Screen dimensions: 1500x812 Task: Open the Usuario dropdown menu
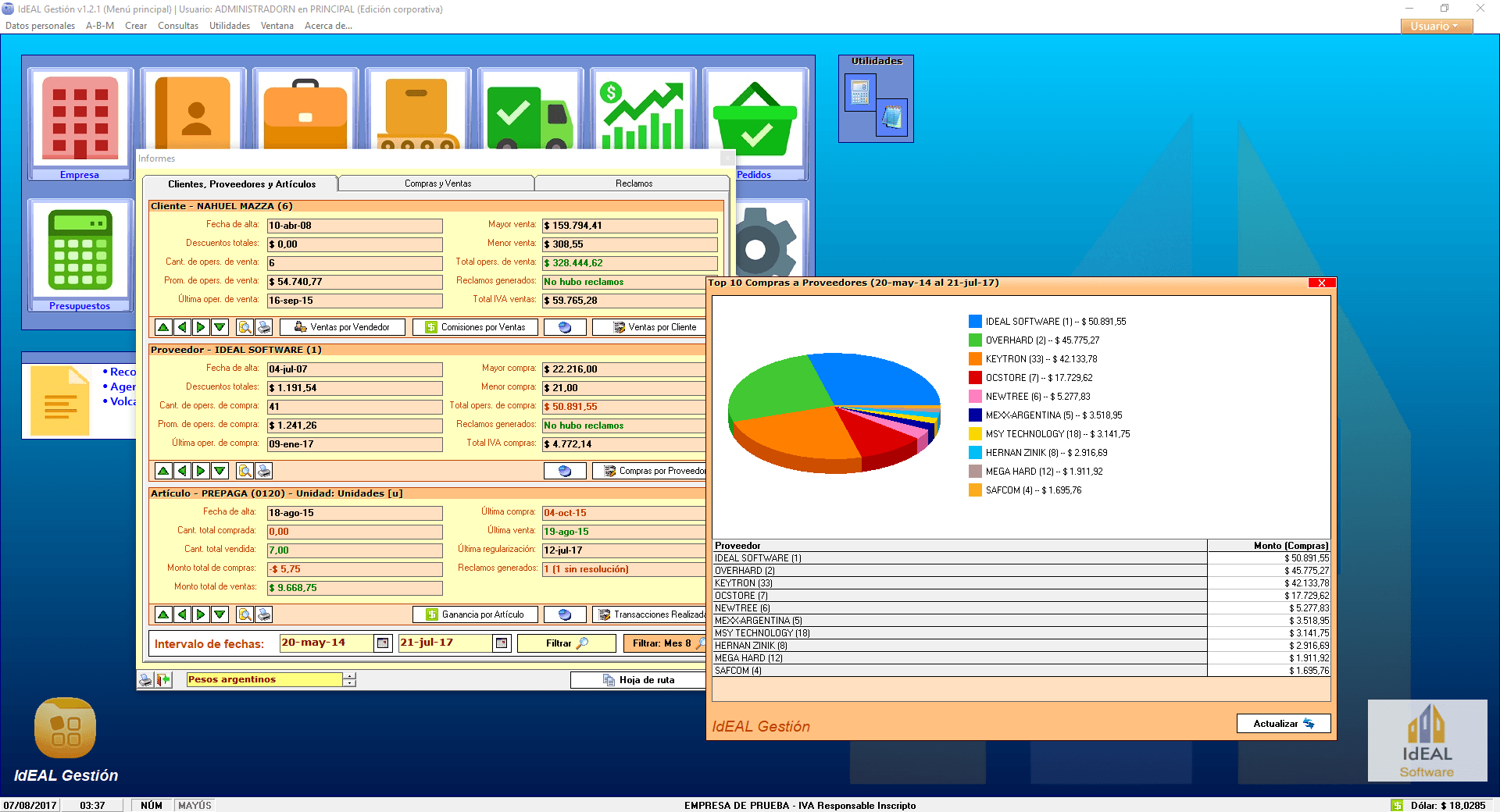click(x=1436, y=26)
